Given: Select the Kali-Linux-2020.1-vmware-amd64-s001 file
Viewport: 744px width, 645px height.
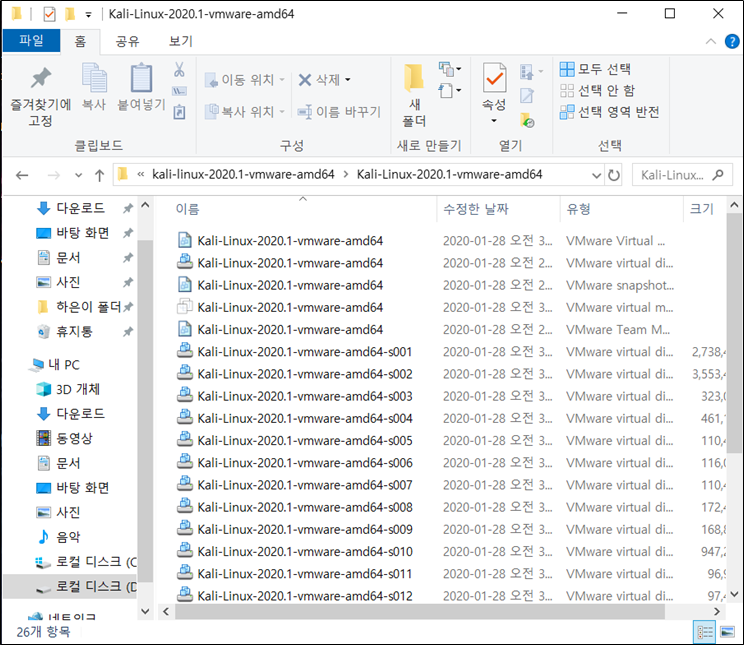Looking at the screenshot, I should pyautogui.click(x=305, y=352).
